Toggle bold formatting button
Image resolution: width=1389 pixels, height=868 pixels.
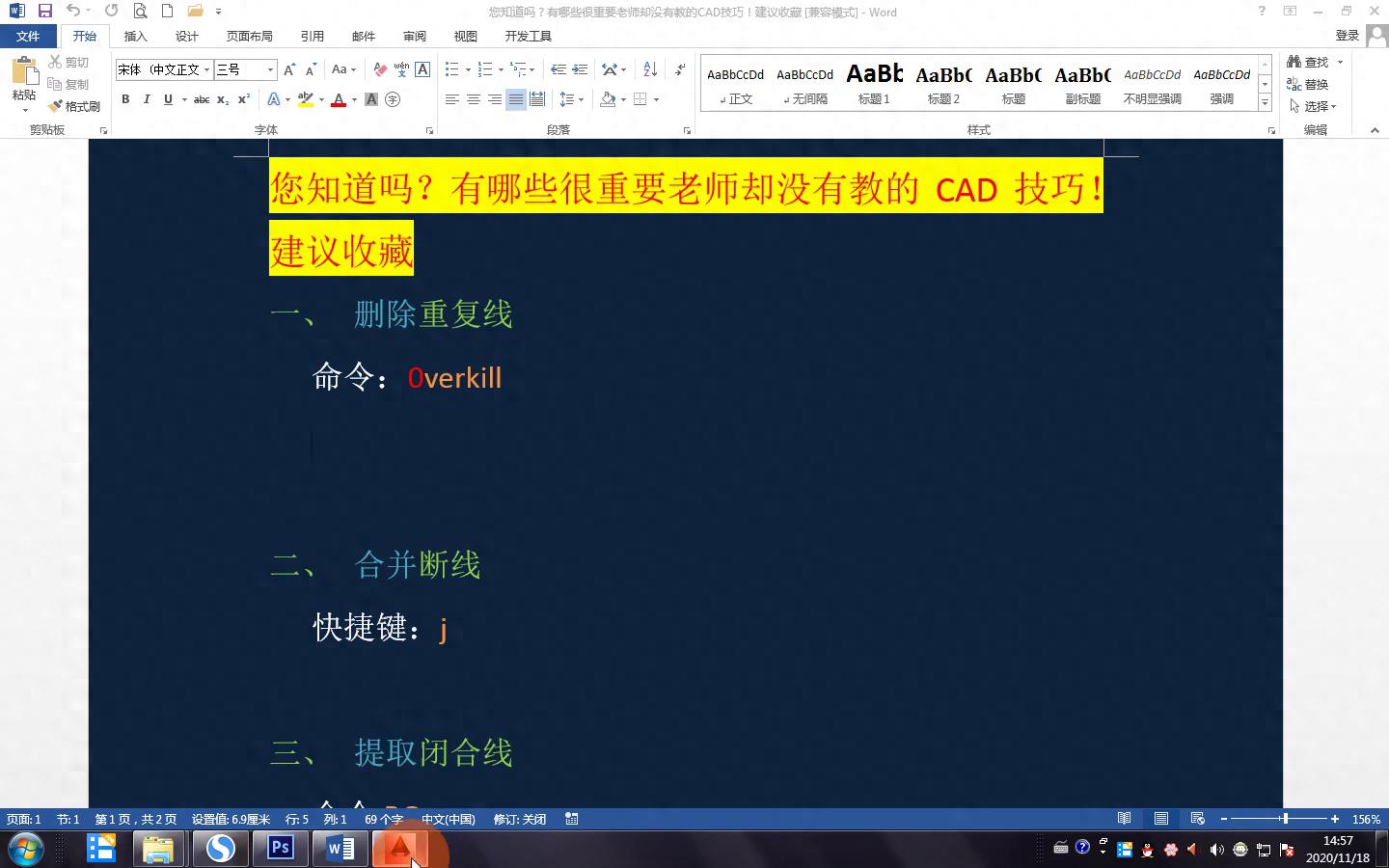[125, 99]
